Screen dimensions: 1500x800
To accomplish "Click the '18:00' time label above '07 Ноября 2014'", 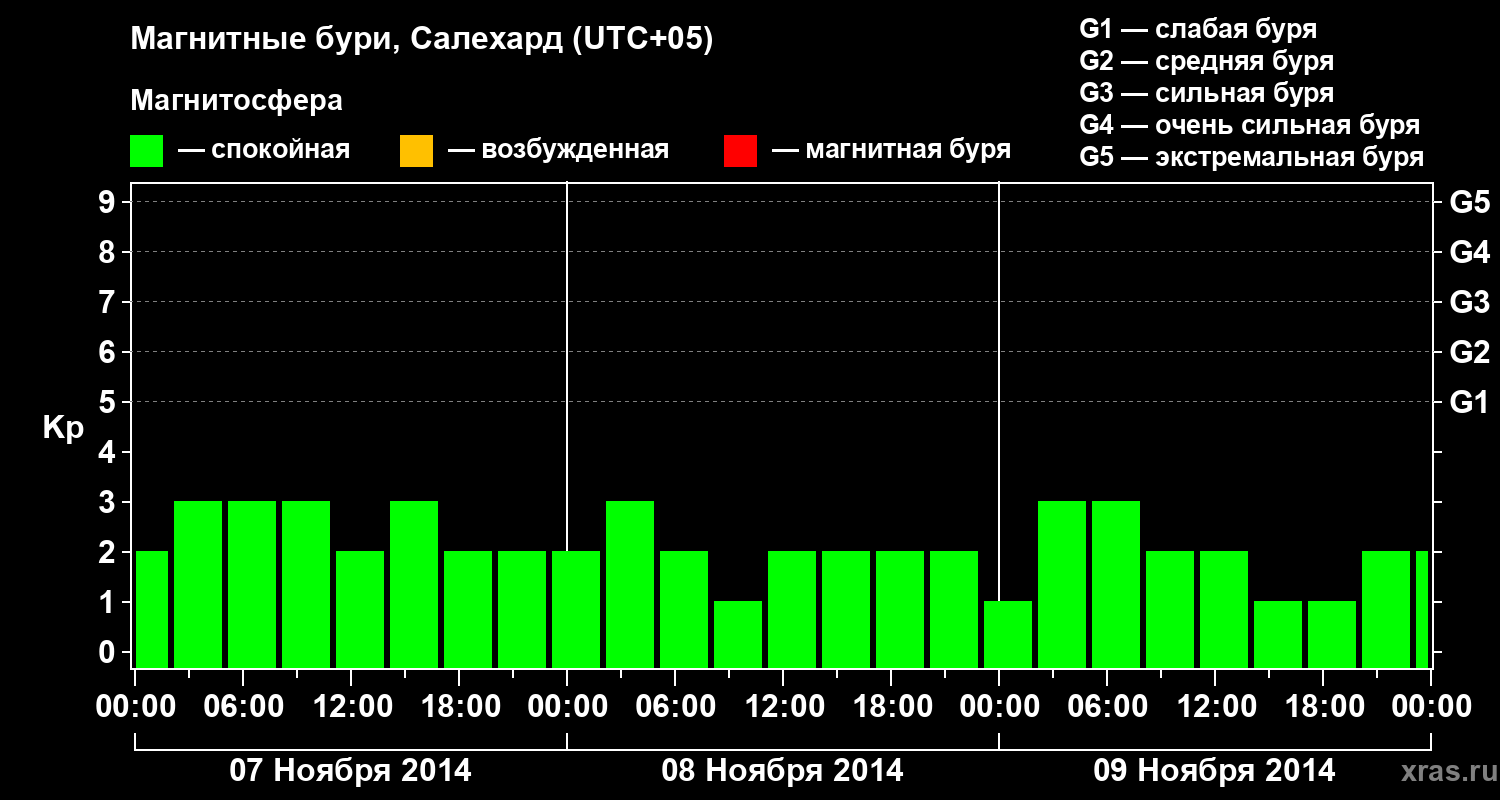I will (459, 707).
